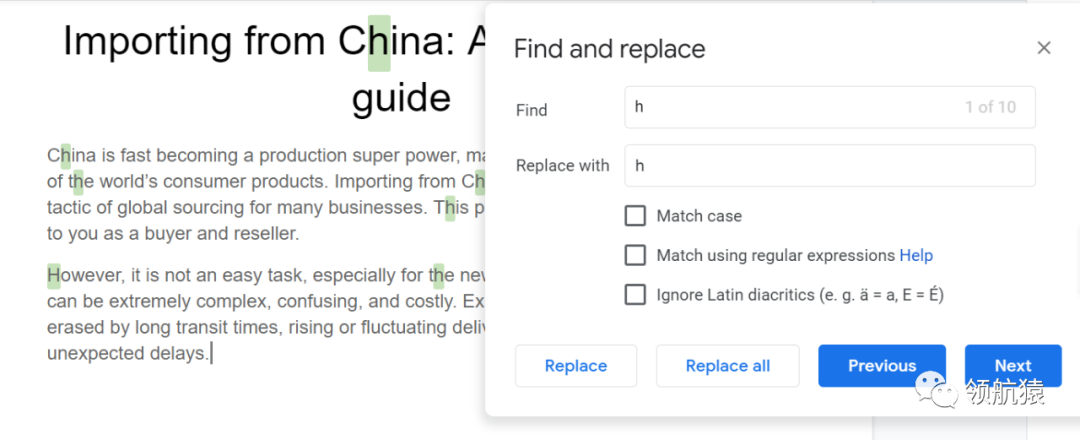This screenshot has height=440, width=1080.
Task: Toggle Match using regular expressions checkbox
Action: click(635, 256)
